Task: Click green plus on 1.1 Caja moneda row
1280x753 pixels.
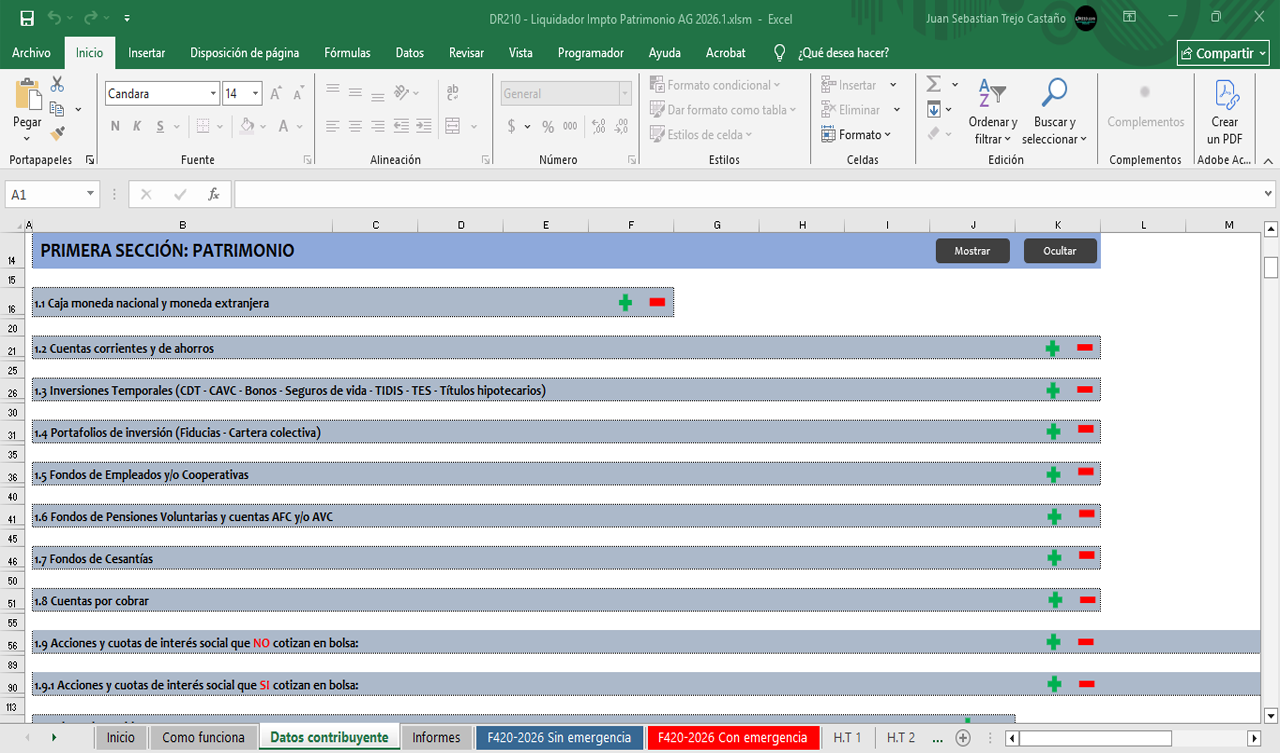Action: [626, 302]
